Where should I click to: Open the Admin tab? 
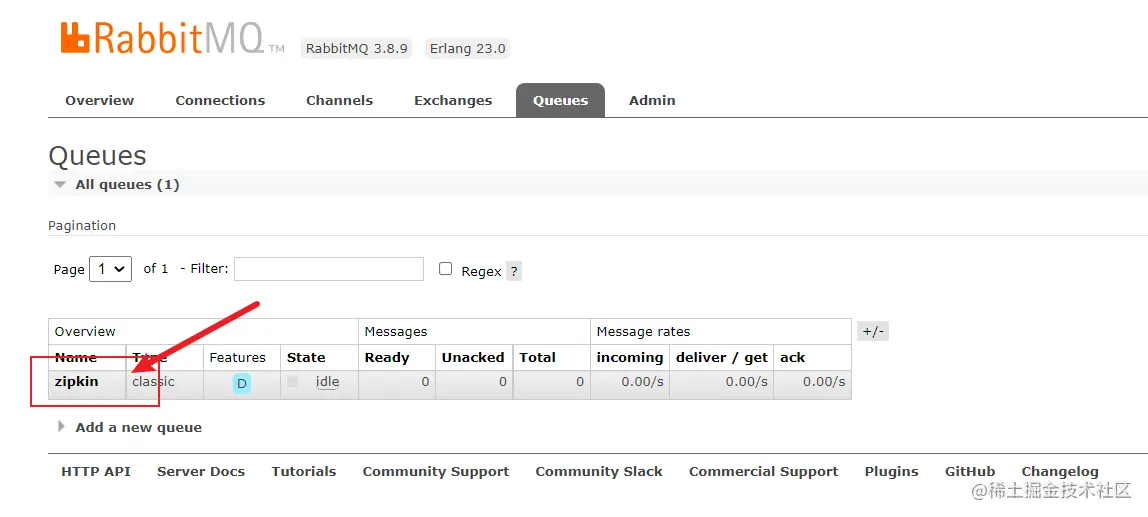coord(652,100)
